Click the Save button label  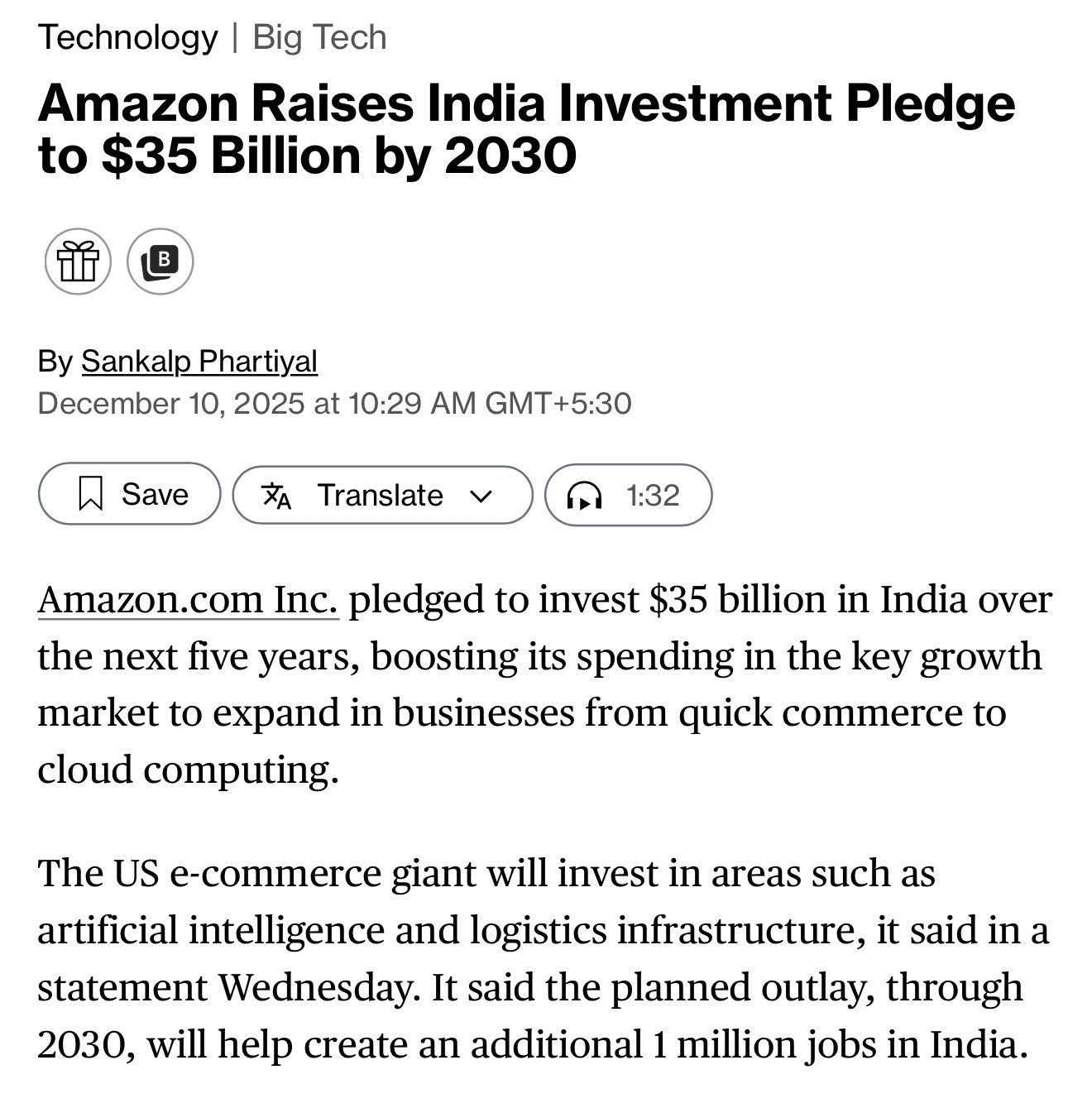[155, 494]
